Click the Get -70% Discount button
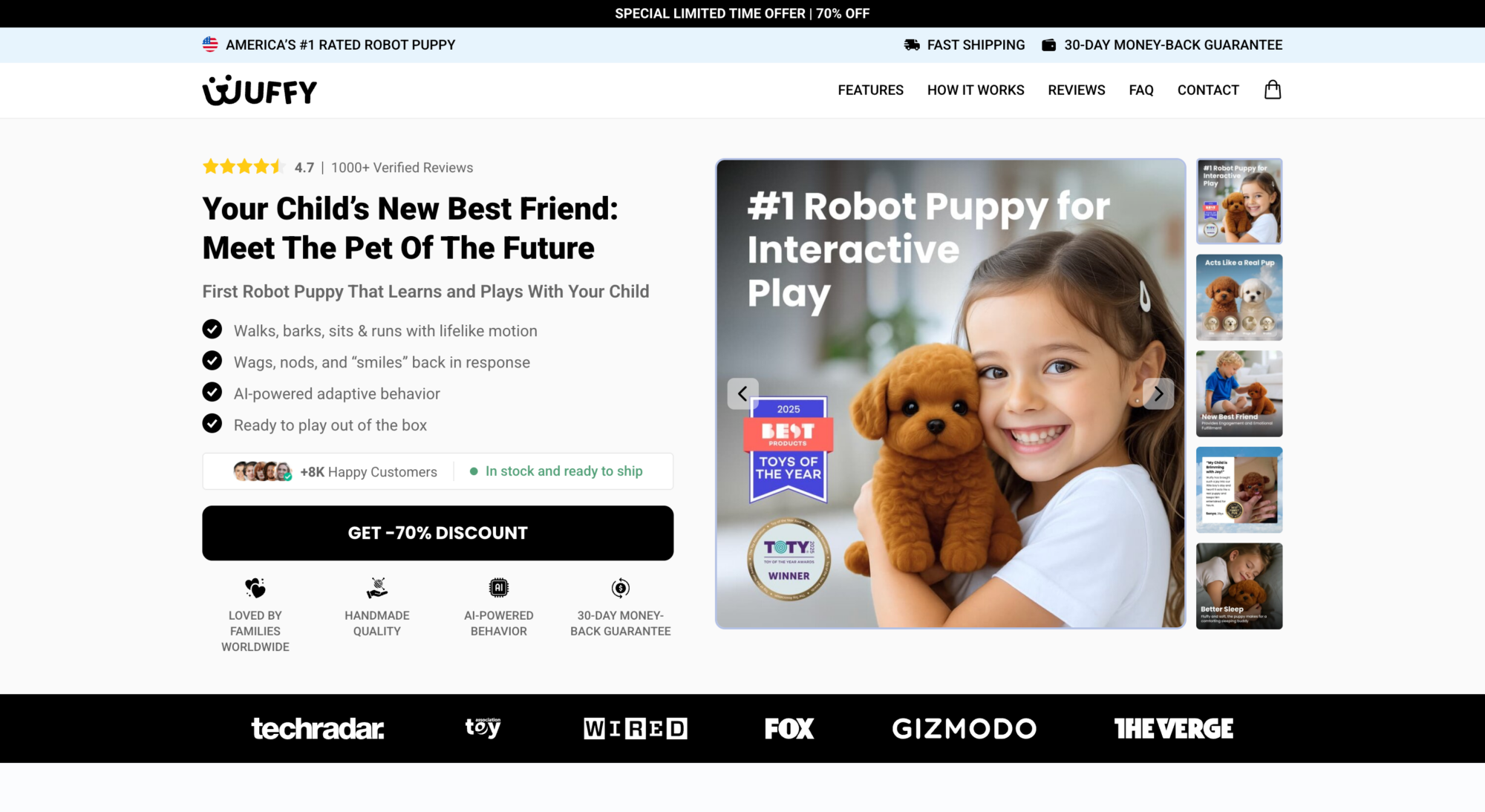 tap(437, 533)
